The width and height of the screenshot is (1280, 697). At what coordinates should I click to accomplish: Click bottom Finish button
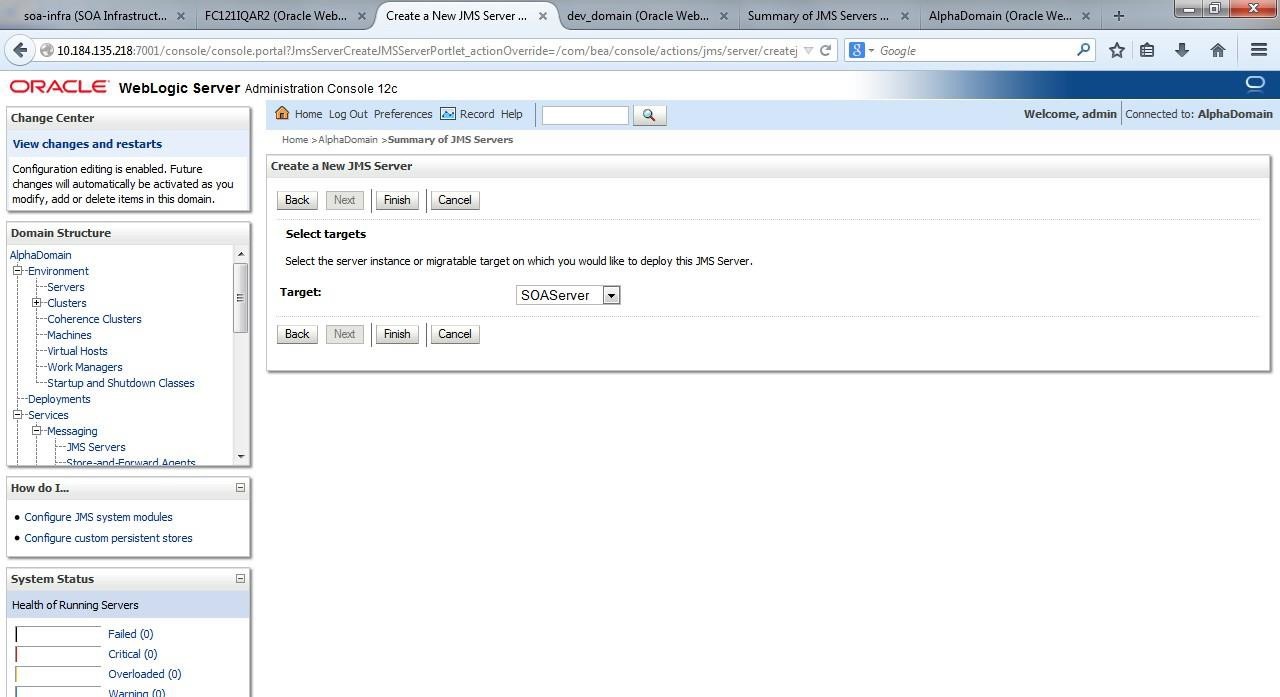pos(397,334)
